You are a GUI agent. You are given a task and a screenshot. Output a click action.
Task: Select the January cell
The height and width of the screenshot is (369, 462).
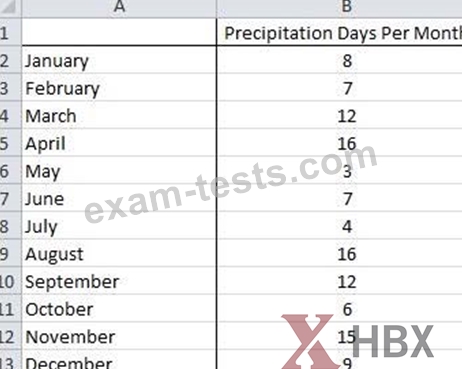click(119, 60)
